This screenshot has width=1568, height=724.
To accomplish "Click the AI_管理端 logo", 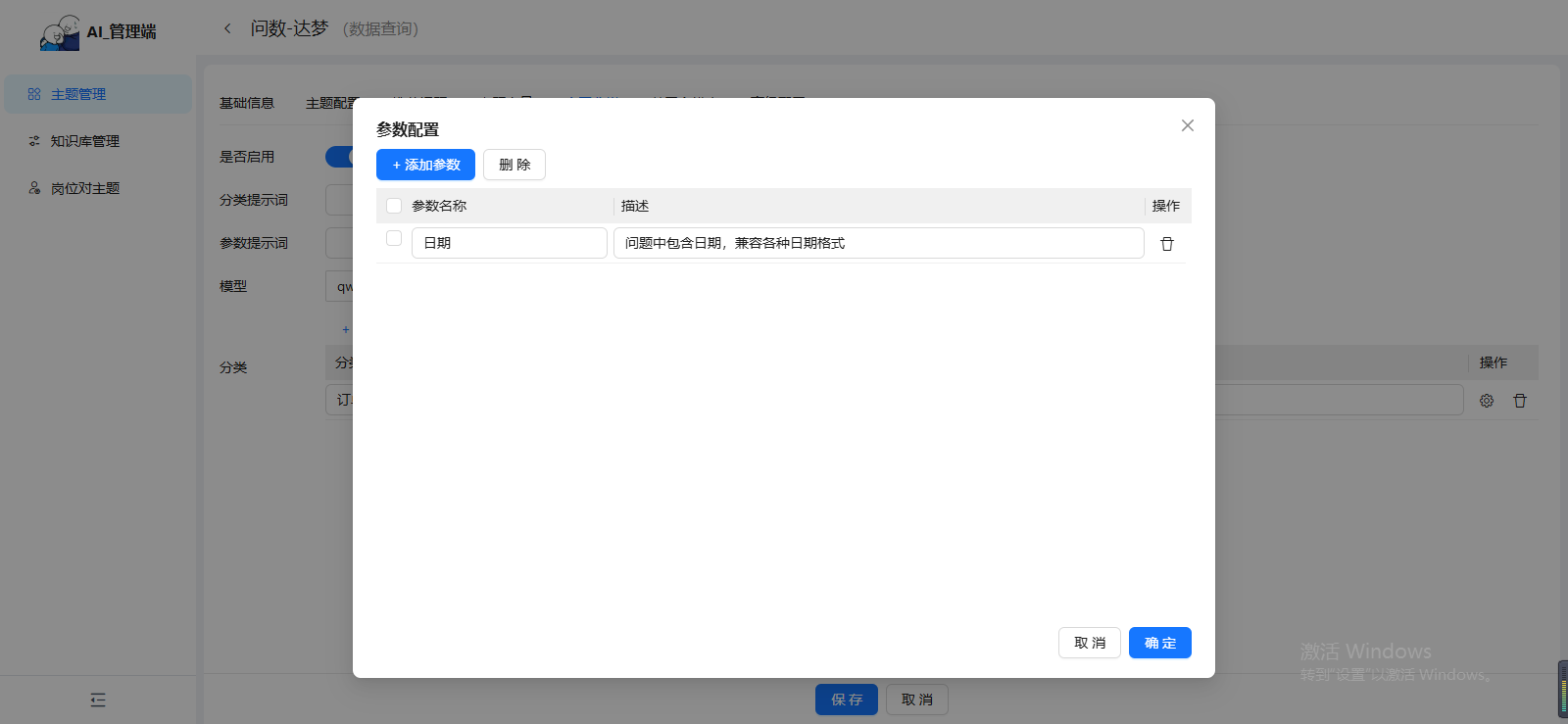I will (x=60, y=32).
